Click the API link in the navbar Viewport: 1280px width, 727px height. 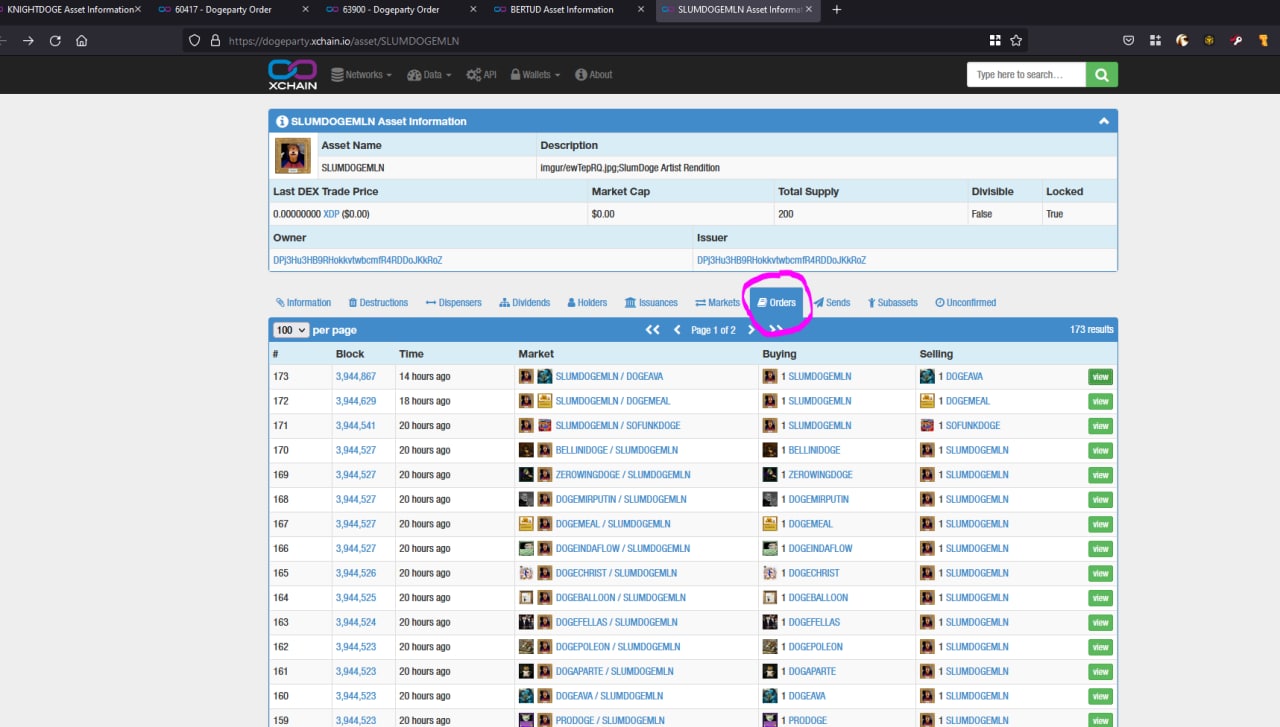point(481,75)
